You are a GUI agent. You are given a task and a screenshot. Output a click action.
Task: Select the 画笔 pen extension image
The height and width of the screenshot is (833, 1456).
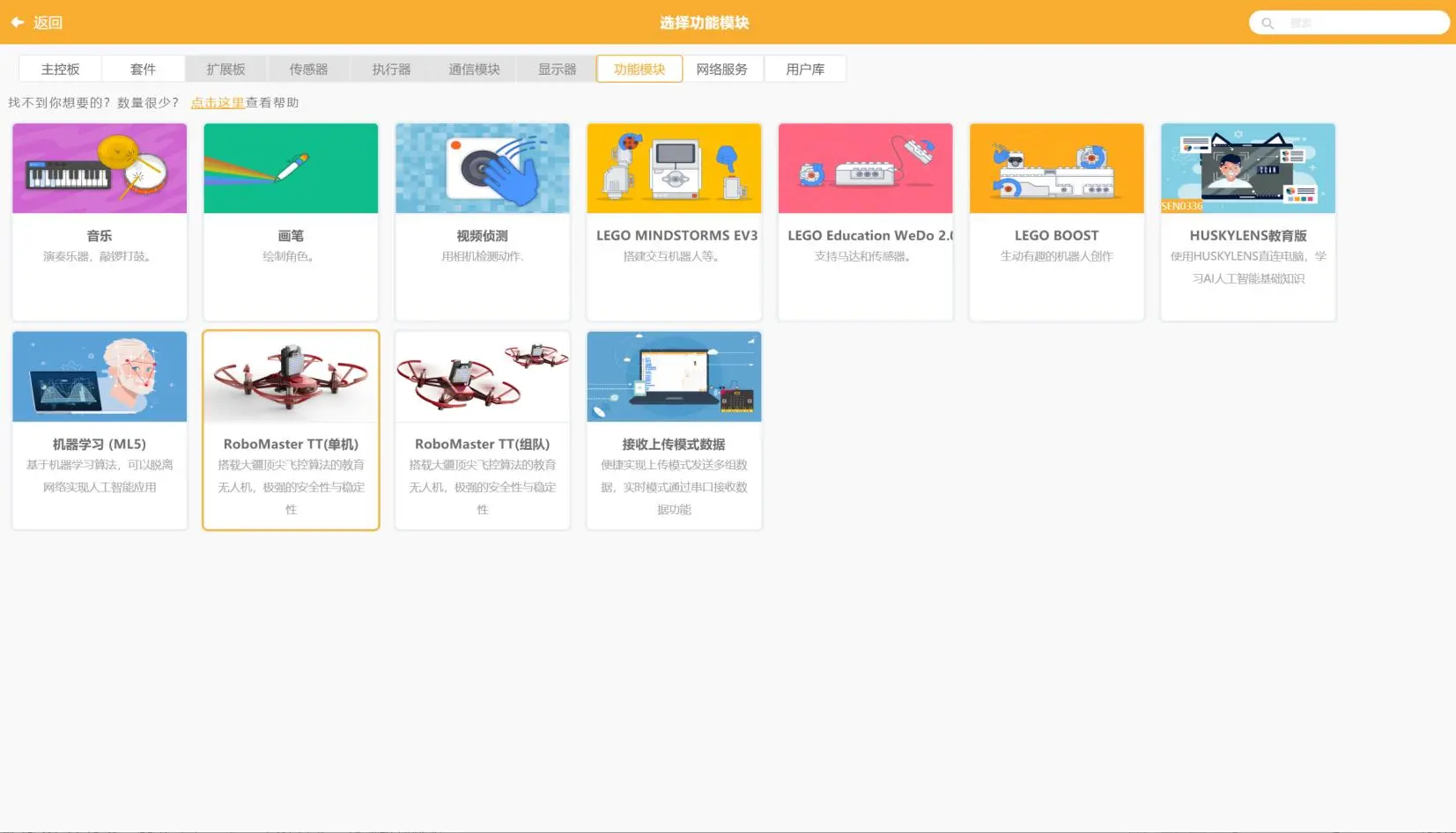[291, 168]
